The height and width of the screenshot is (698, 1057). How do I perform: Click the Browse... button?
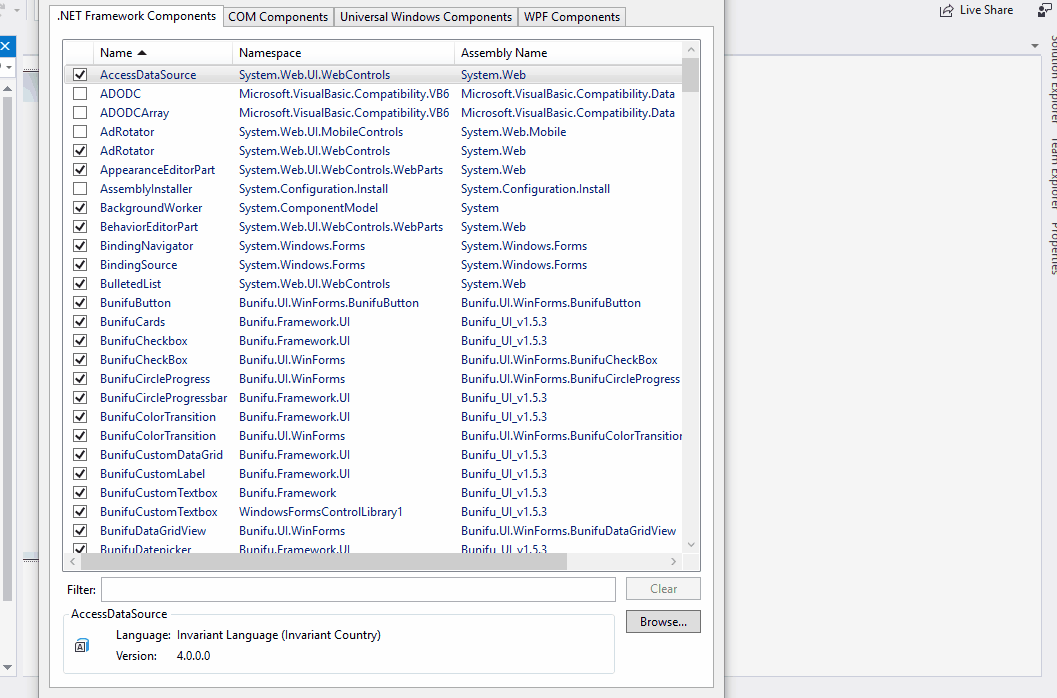663,622
